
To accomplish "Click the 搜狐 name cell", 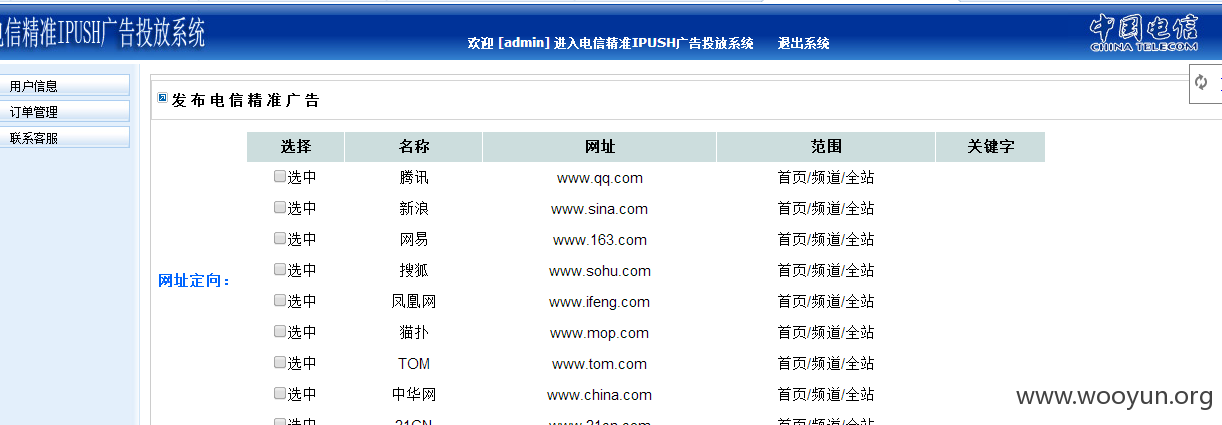I will pos(414,271).
